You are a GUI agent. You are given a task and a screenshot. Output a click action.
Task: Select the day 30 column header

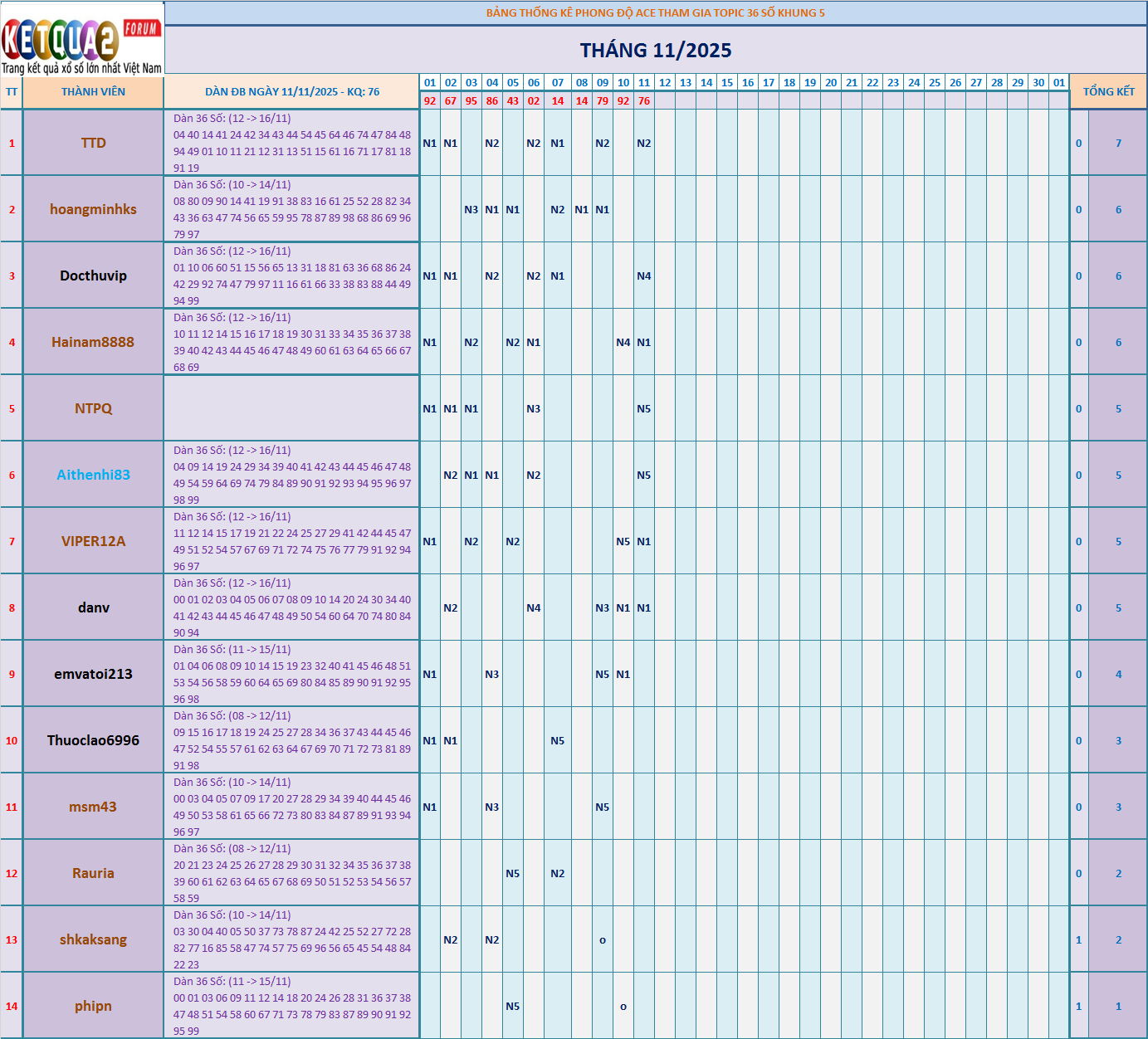[x=1038, y=83]
